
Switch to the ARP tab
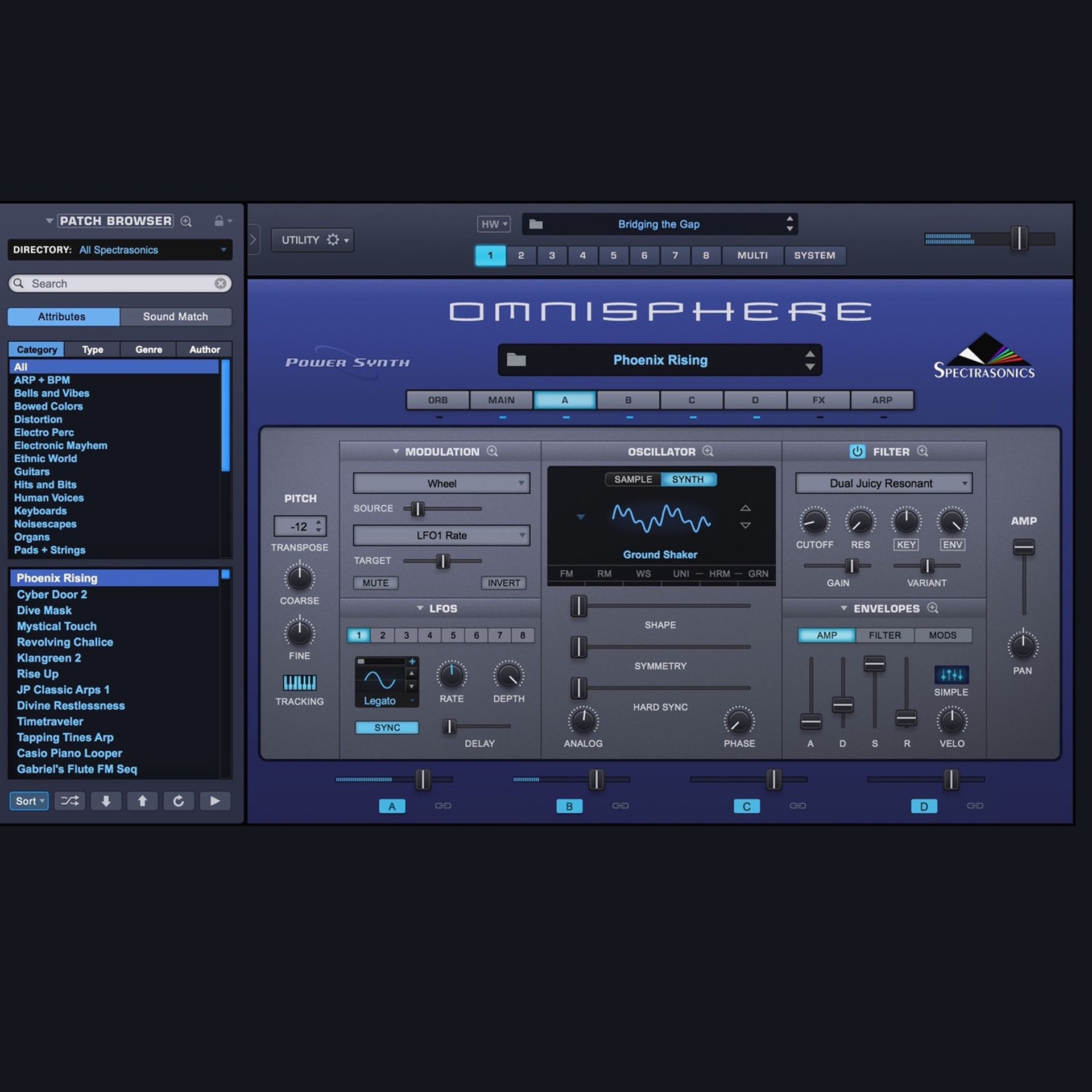click(x=883, y=400)
